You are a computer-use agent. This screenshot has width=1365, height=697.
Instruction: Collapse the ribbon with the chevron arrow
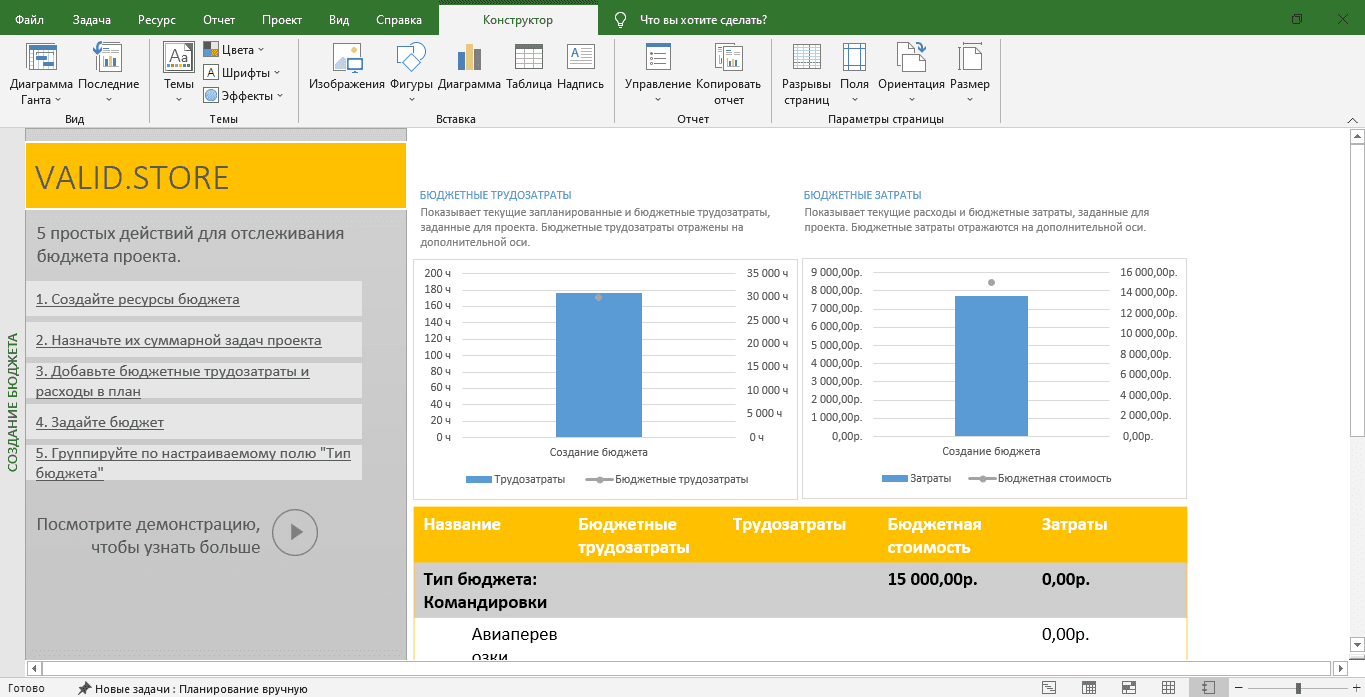tap(1351, 119)
